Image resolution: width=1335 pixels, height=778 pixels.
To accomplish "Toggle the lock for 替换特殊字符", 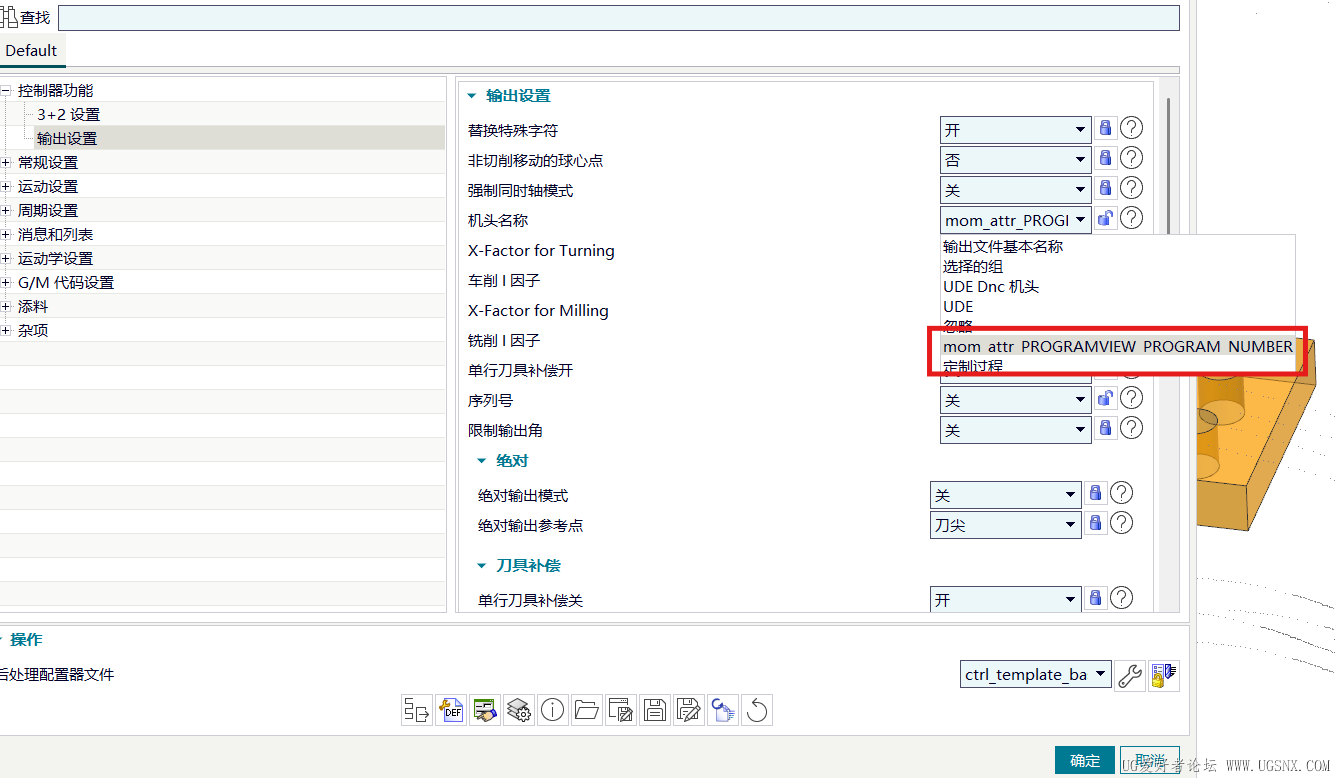I will (x=1105, y=128).
